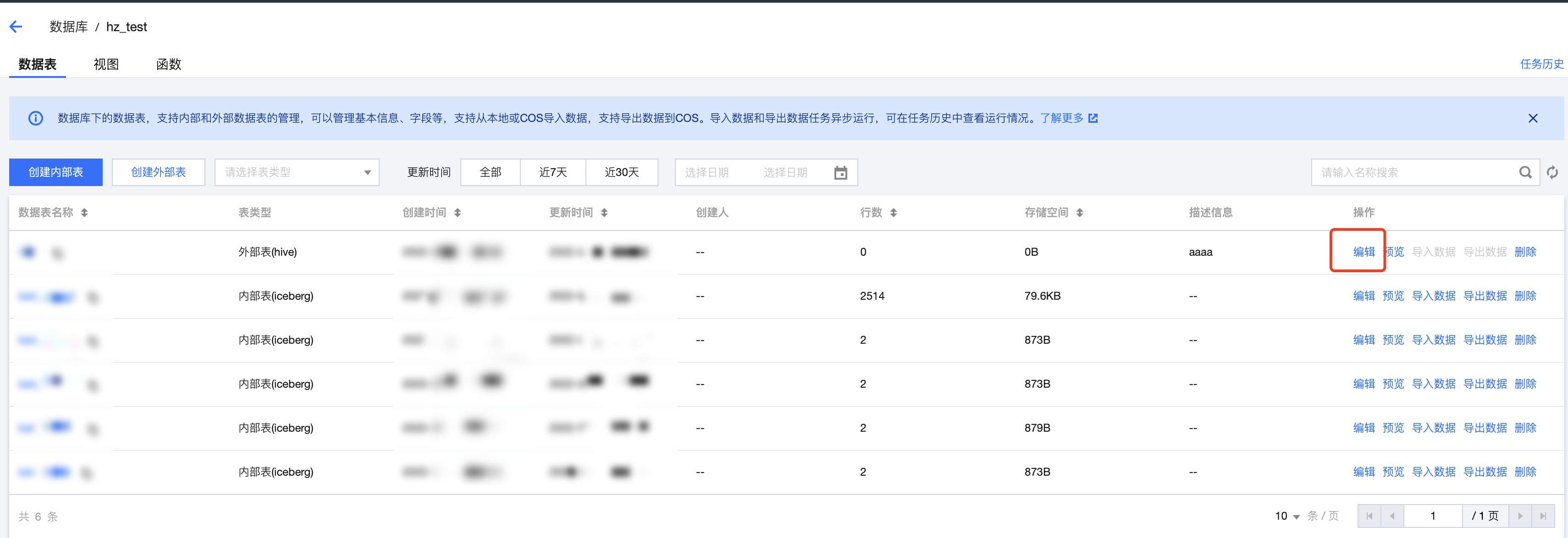
Task: Go to next page arrow
Action: (x=1520, y=516)
